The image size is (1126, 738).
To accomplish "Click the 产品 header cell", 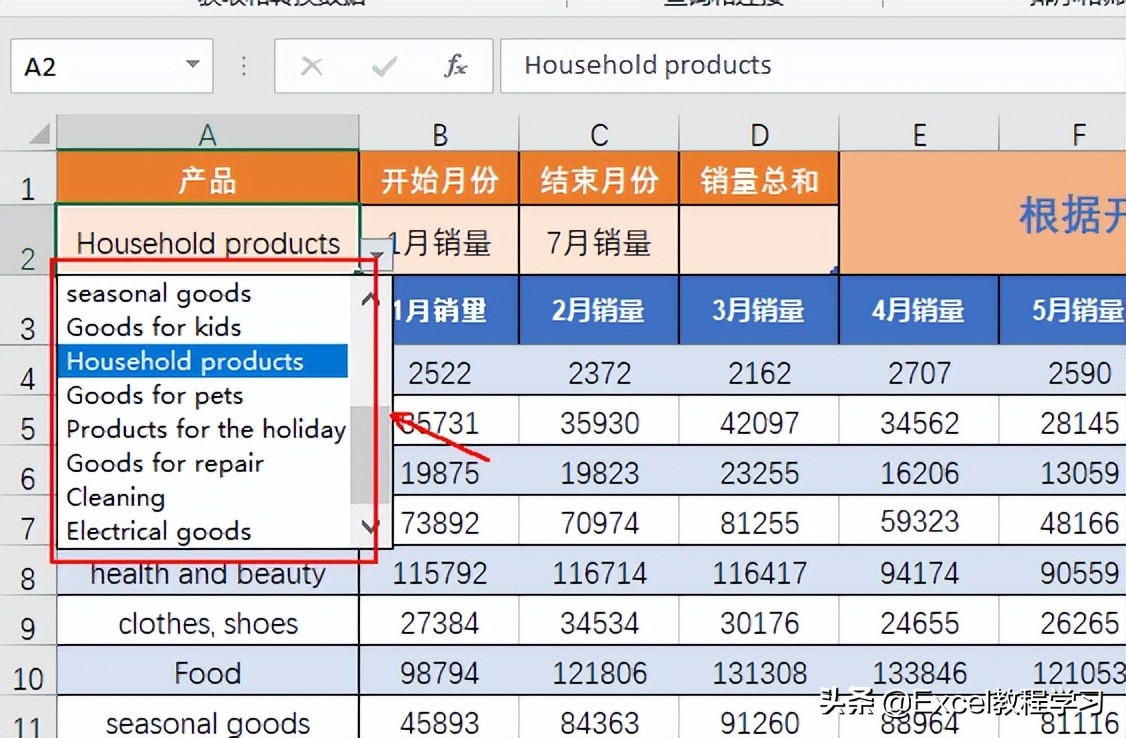I will click(208, 177).
